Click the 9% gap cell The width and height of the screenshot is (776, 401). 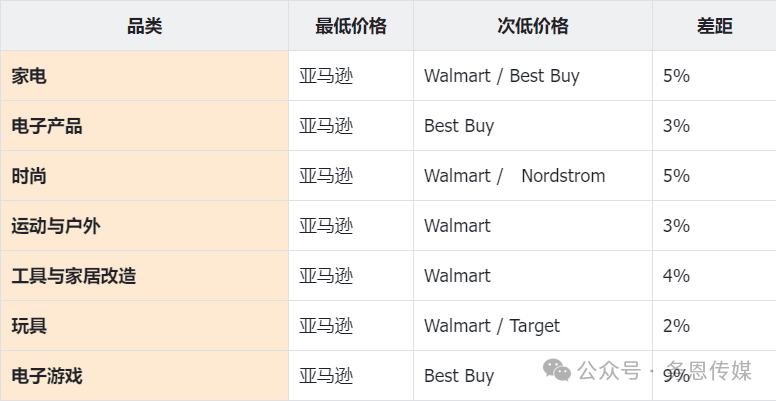tap(714, 376)
